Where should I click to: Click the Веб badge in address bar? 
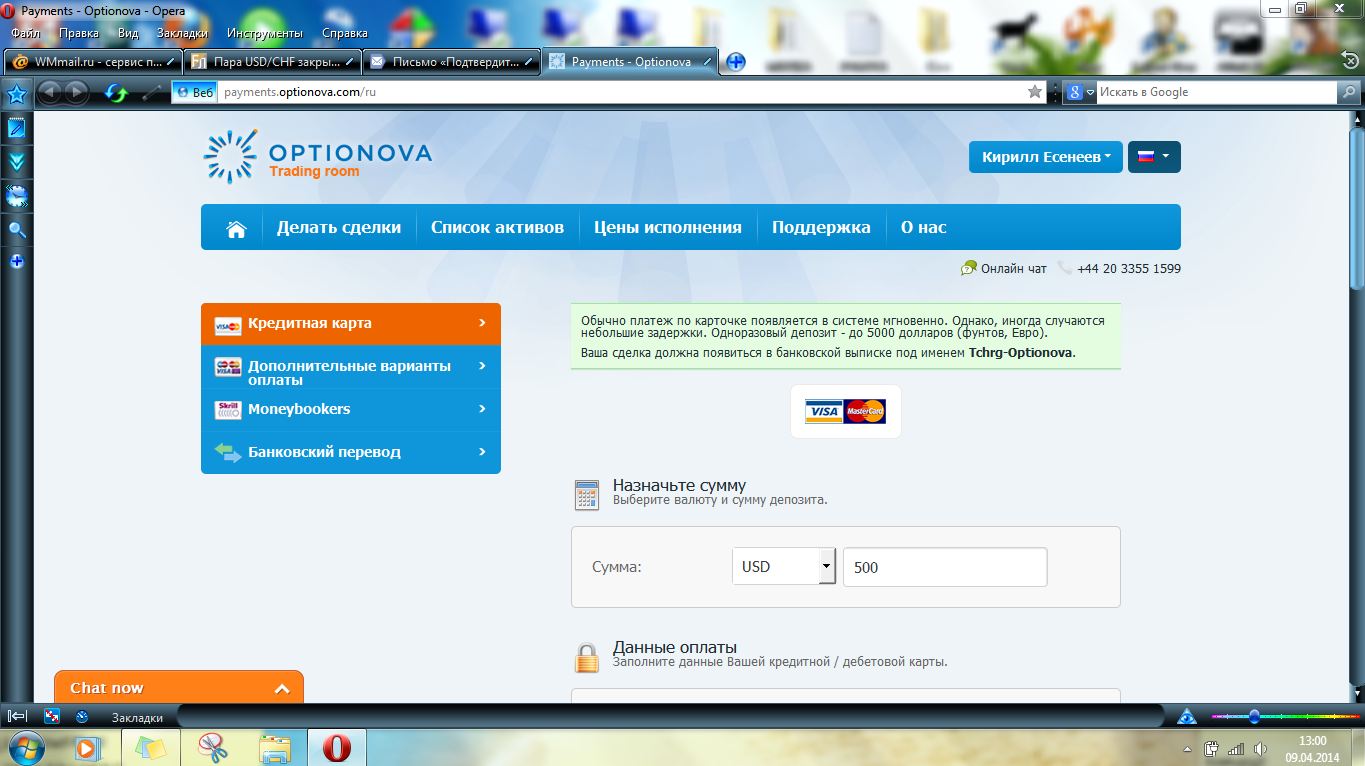(x=195, y=92)
